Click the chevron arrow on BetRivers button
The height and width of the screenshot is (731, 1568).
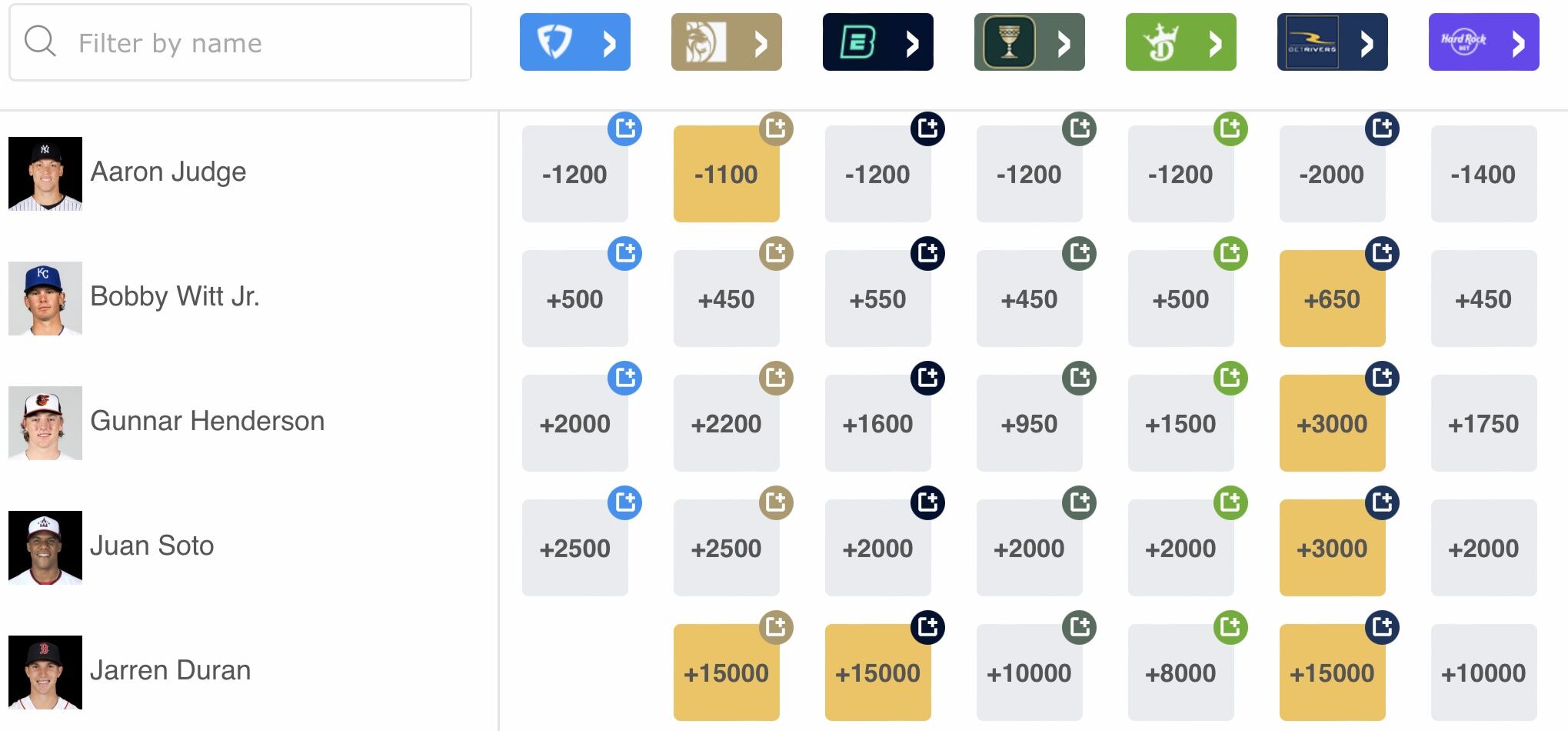pyautogui.click(x=1367, y=43)
